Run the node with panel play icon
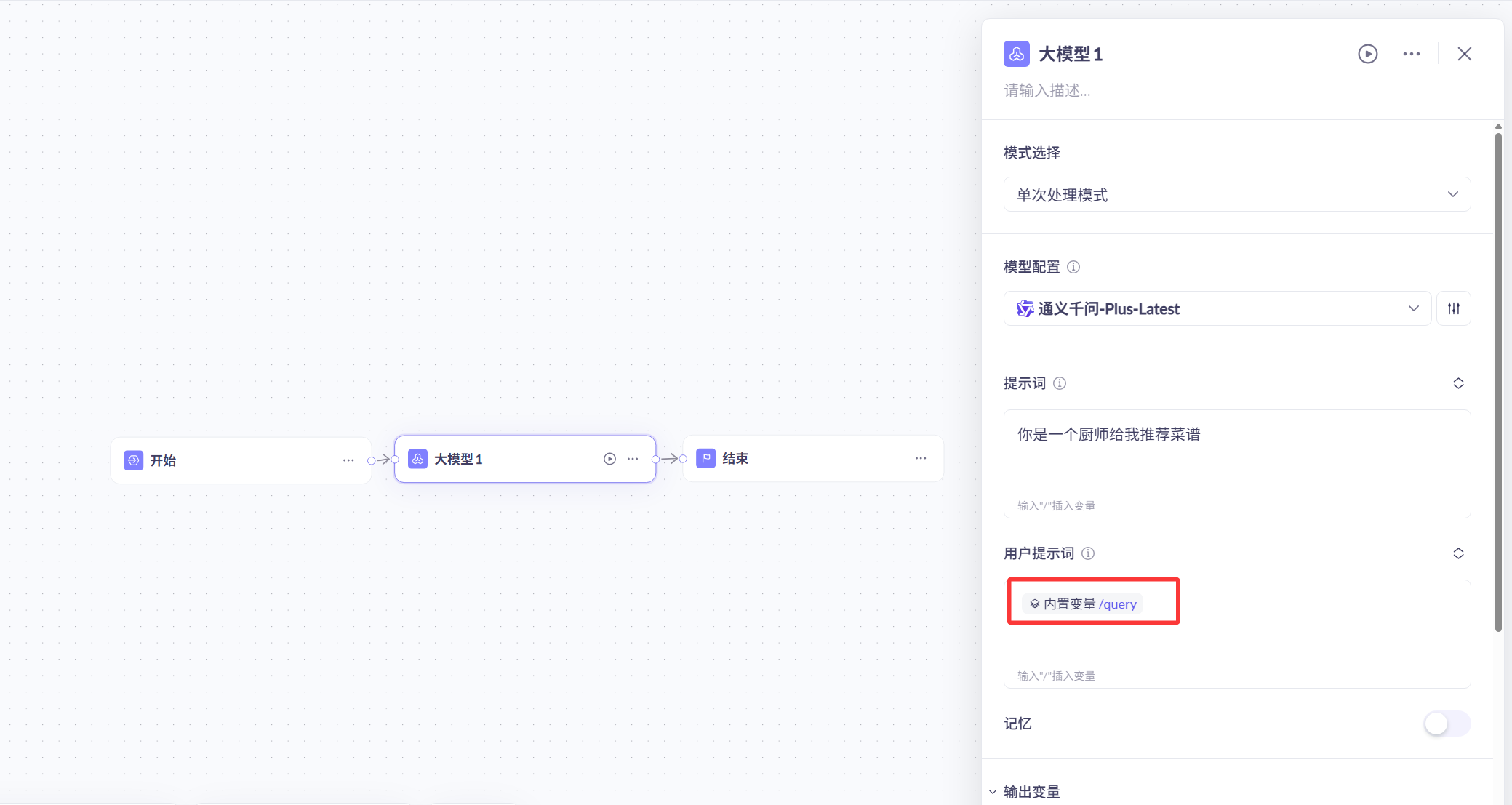Image resolution: width=1512 pixels, height=805 pixels. (1367, 54)
